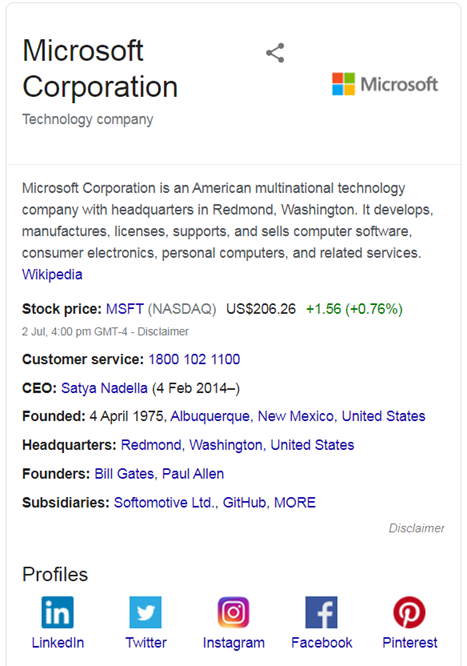Open the Pinterest profile icon
Screen dimensions: 467x666
tap(409, 612)
